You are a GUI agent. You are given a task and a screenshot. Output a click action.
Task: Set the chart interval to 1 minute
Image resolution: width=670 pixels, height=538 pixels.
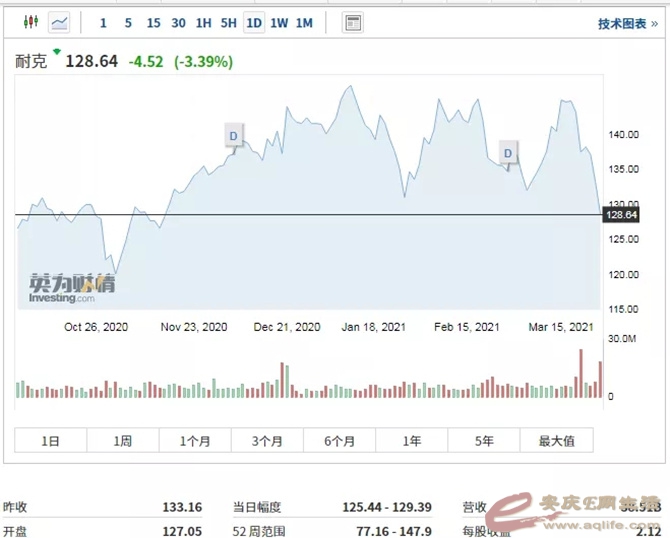[103, 22]
